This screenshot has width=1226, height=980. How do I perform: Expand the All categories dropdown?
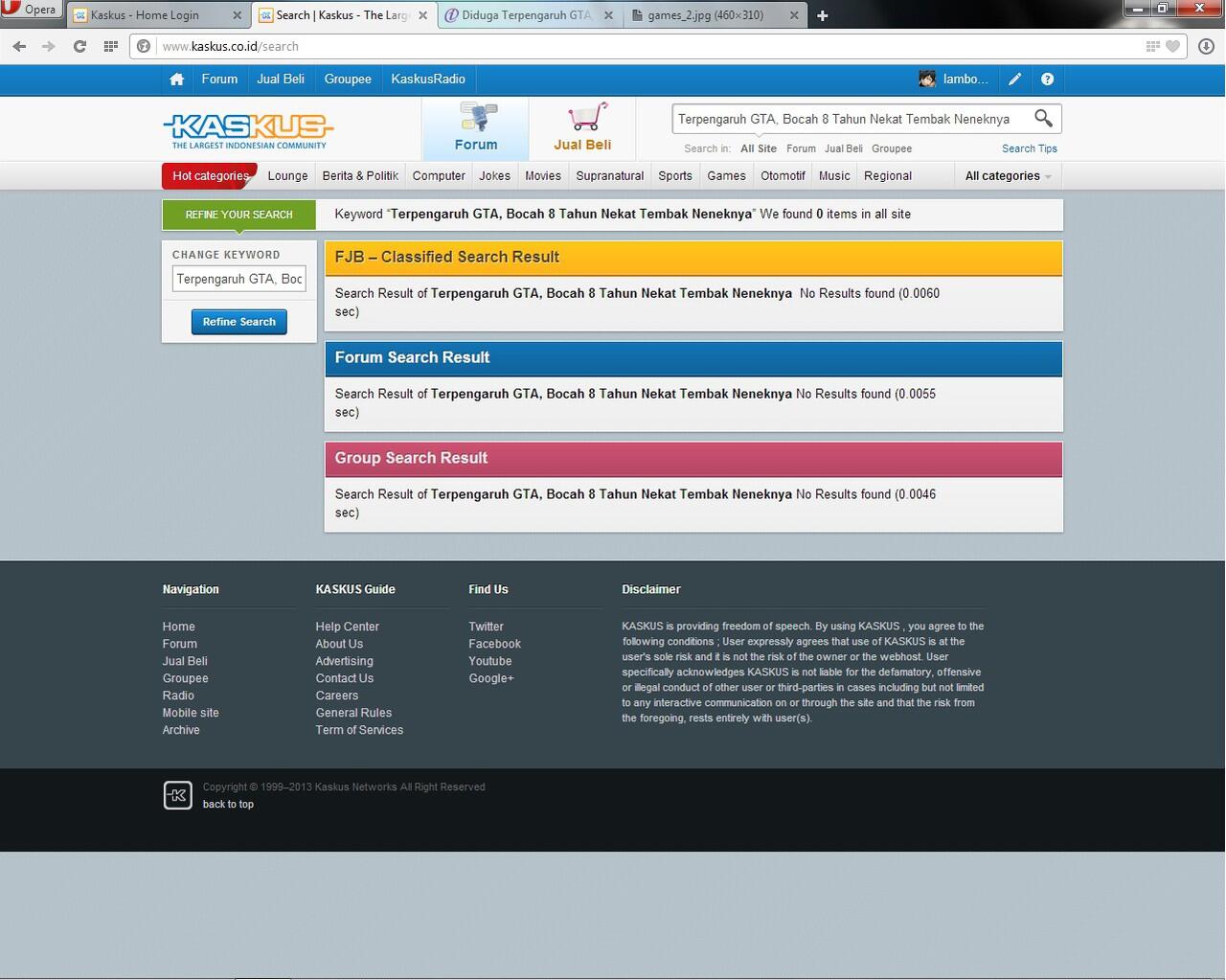(x=1009, y=176)
